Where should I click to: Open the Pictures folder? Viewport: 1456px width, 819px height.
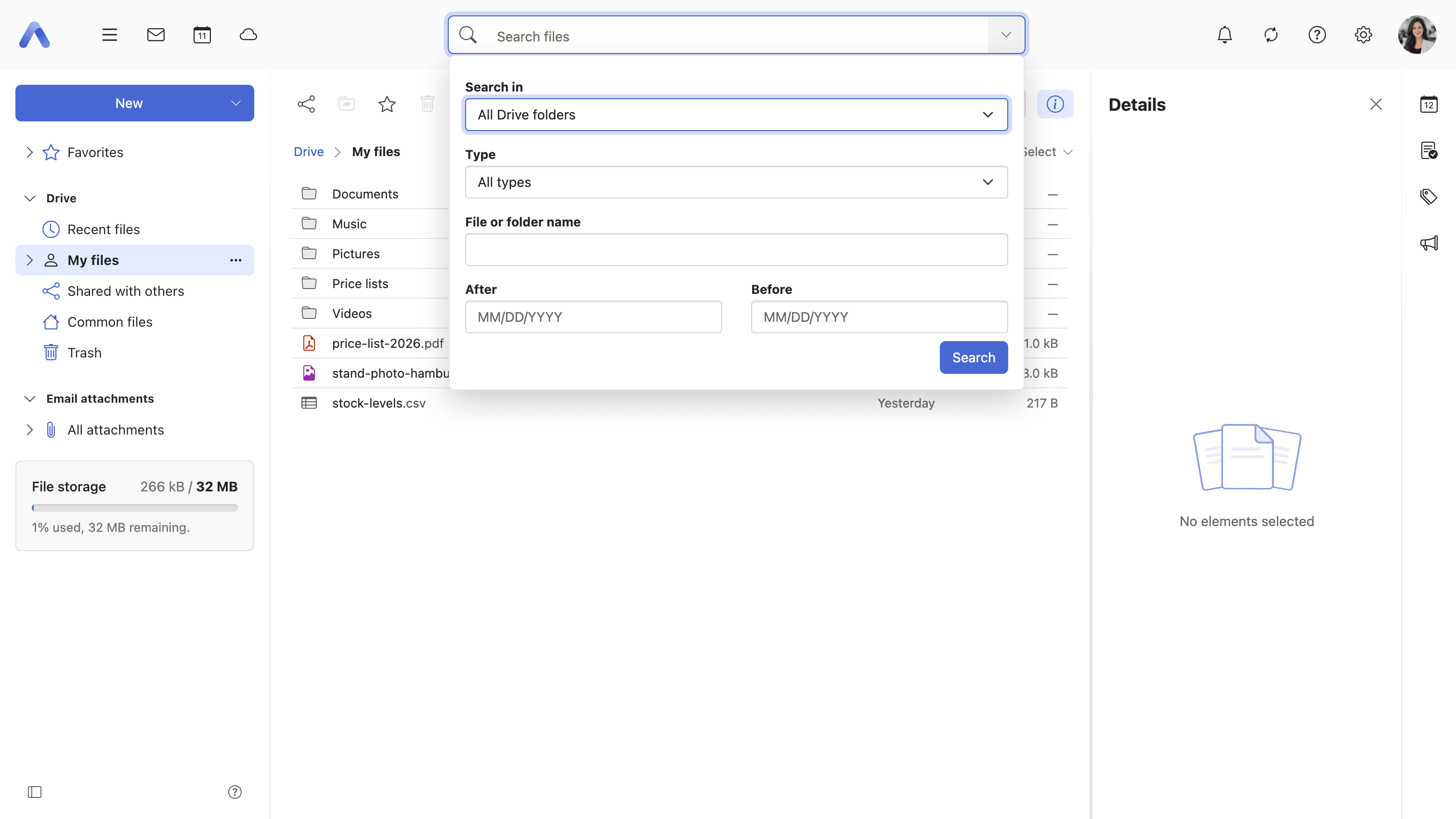click(x=355, y=254)
